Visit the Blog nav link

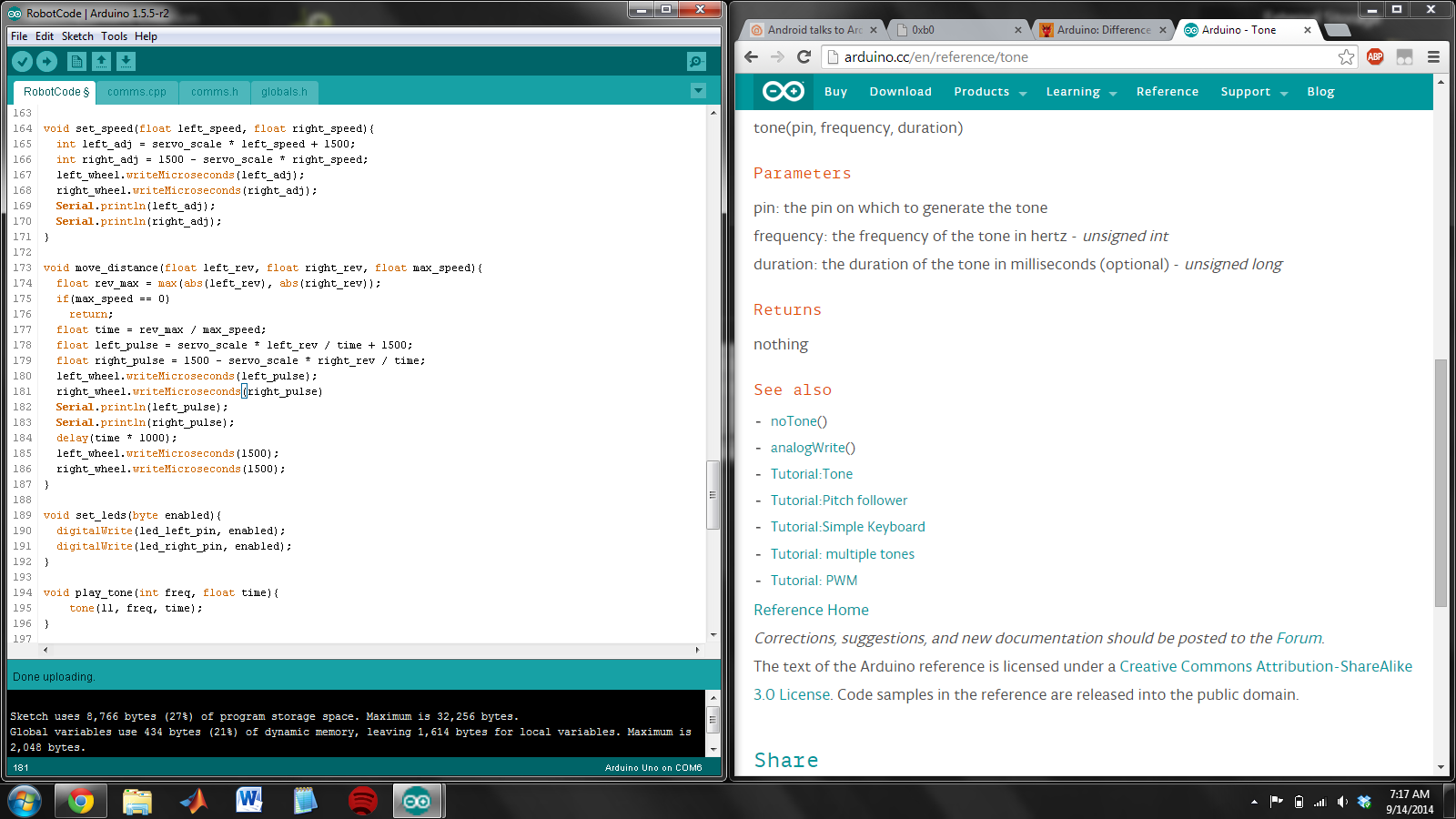tap(1320, 92)
